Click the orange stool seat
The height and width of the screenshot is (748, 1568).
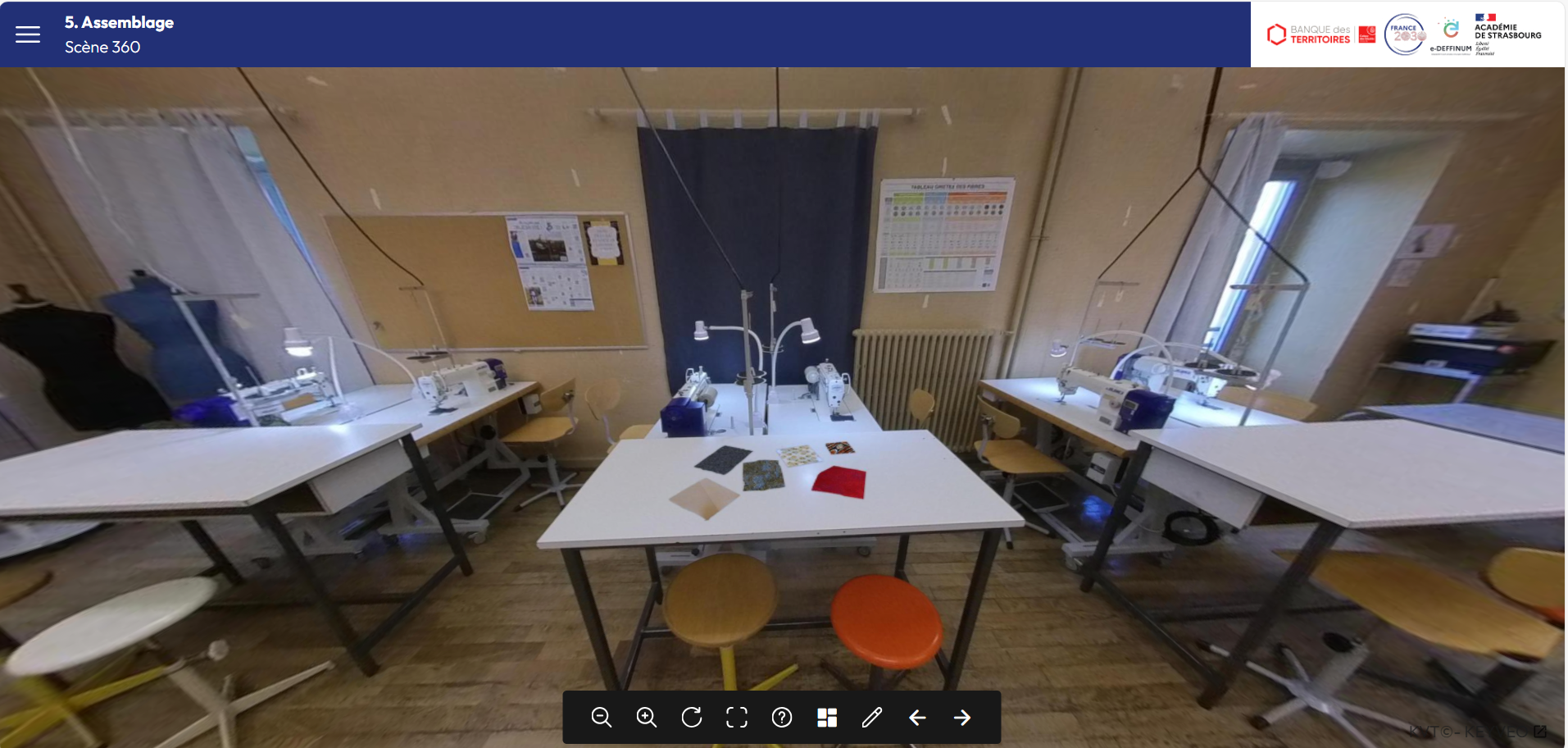pos(886,619)
